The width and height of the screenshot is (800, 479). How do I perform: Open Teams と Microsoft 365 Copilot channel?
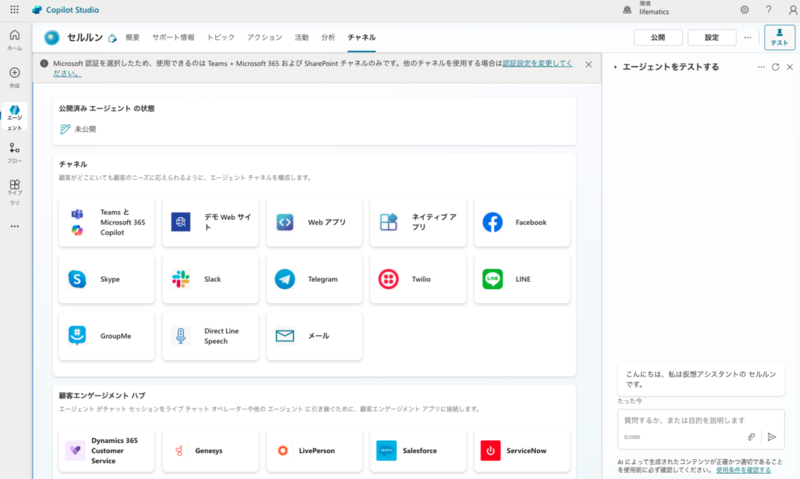(106, 222)
